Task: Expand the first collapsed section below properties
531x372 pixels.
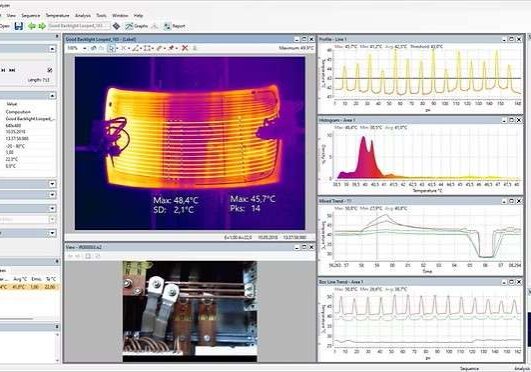Action: click(x=52, y=184)
